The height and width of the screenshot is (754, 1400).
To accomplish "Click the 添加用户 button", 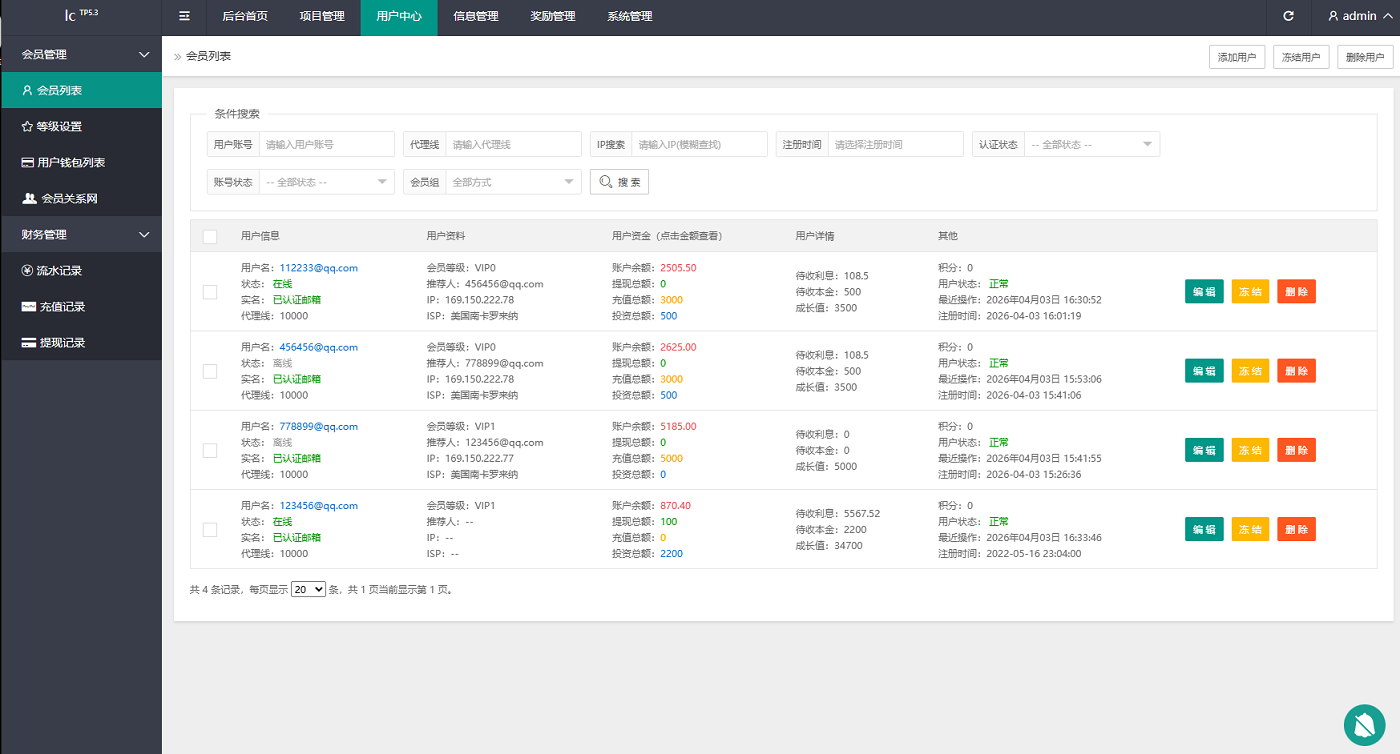I will [x=1237, y=58].
